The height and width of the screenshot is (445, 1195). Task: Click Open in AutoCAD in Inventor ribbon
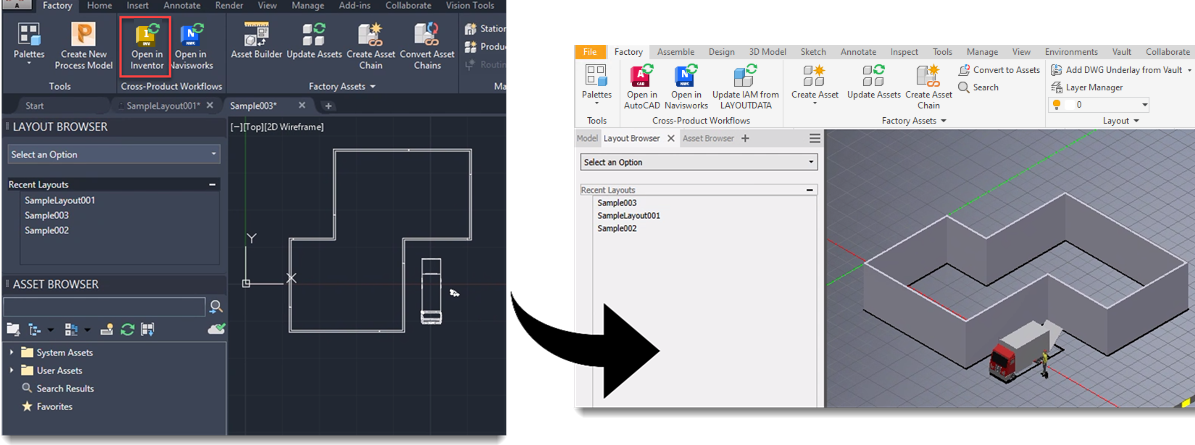tap(642, 88)
